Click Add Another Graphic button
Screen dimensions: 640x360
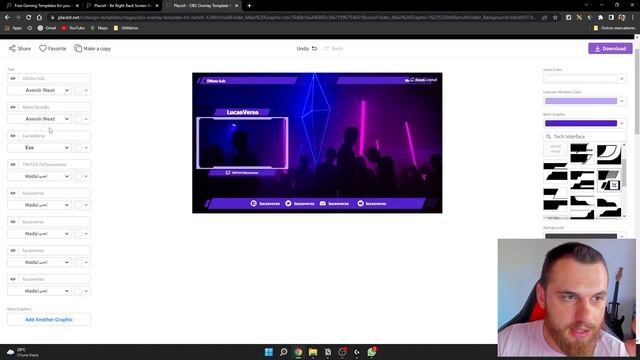point(49,320)
